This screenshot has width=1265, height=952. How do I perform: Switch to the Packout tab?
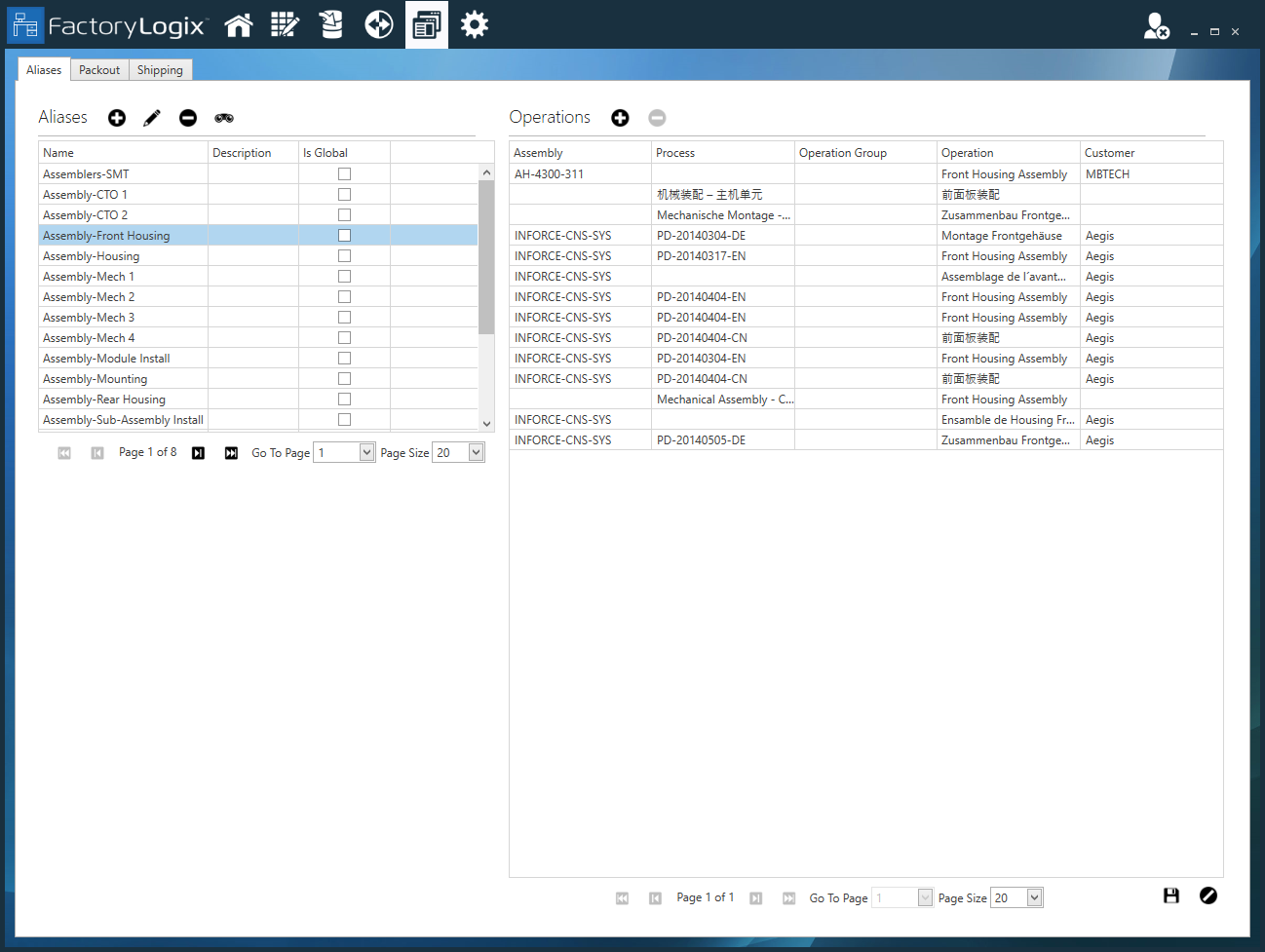pyautogui.click(x=98, y=69)
